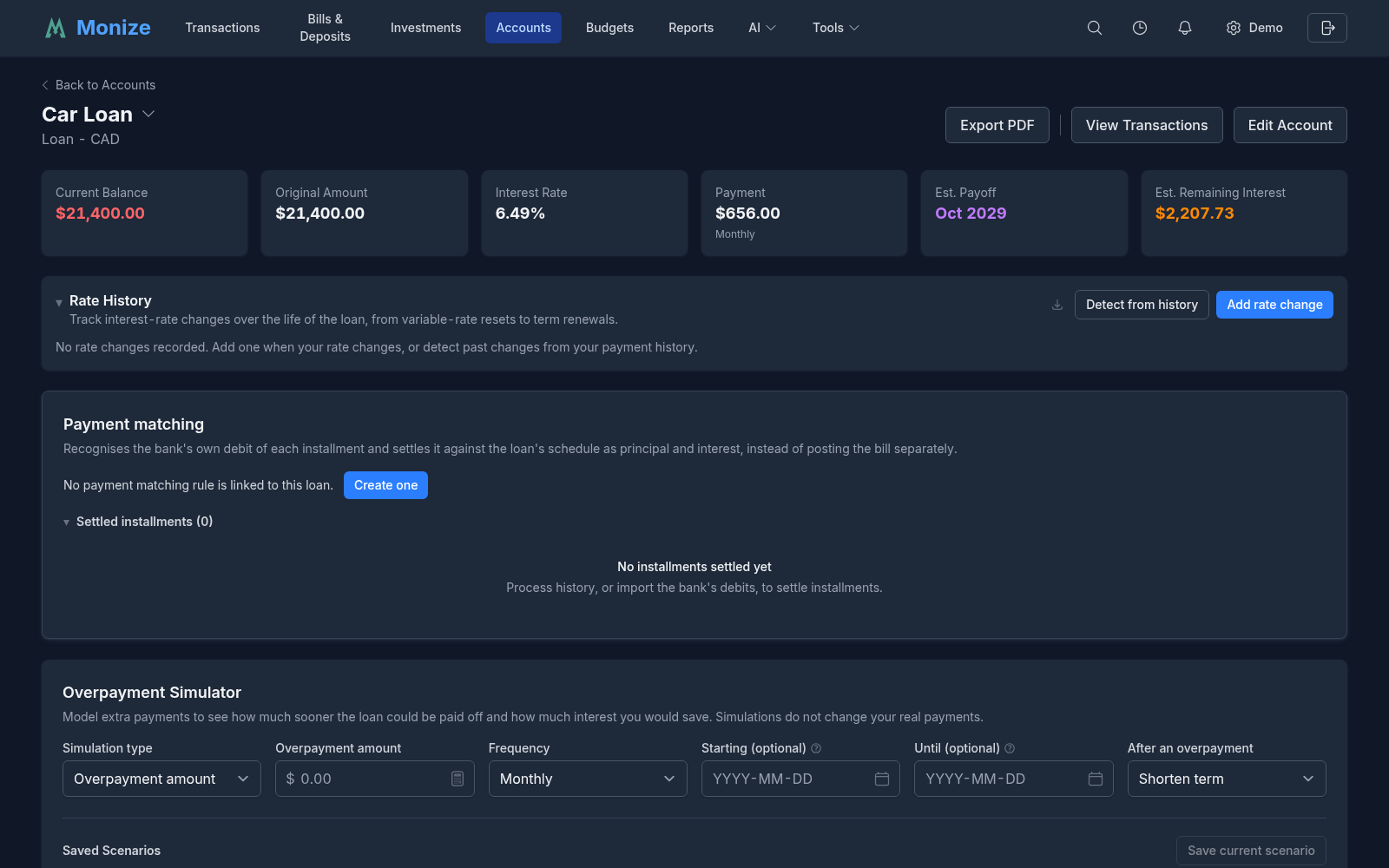Go to Bills & Deposits nav item

(326, 28)
